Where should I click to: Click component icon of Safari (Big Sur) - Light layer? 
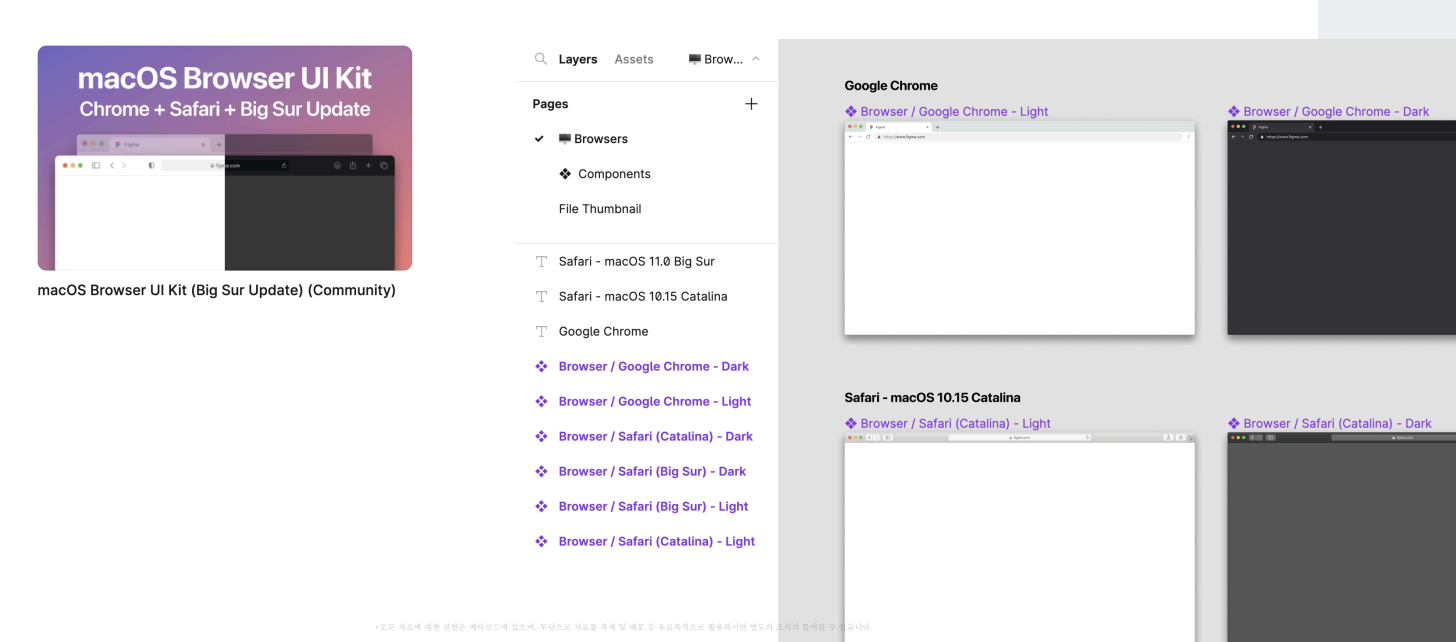tap(541, 506)
